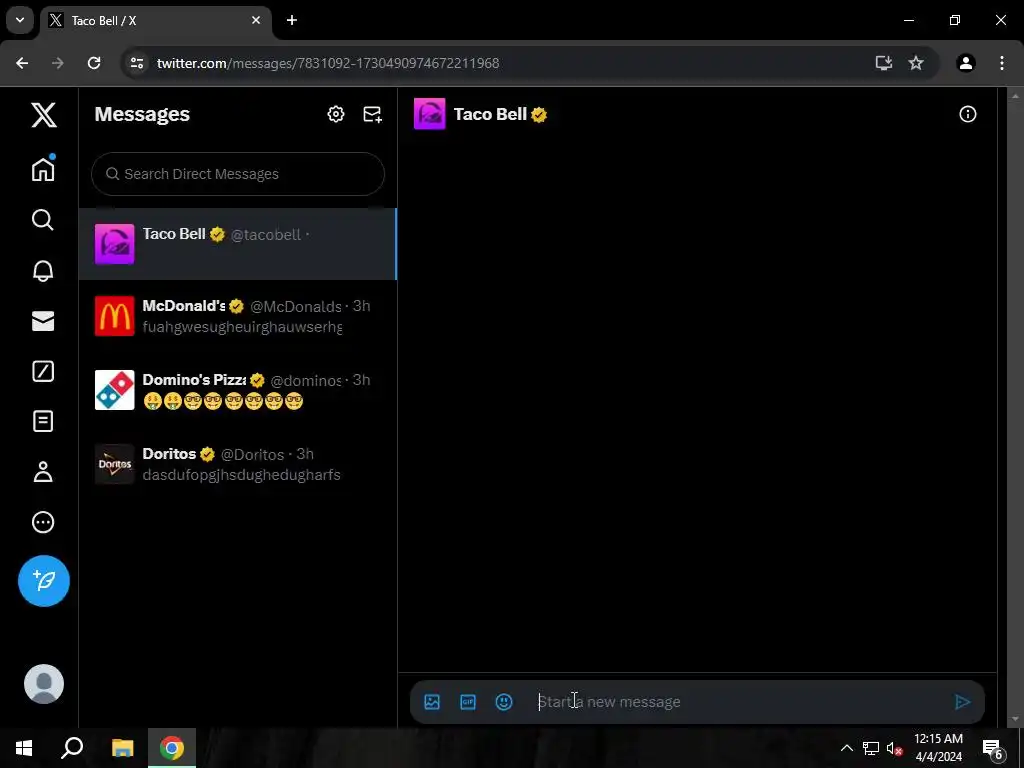Click the X logo in sidebar
The width and height of the screenshot is (1024, 768).
pos(44,116)
